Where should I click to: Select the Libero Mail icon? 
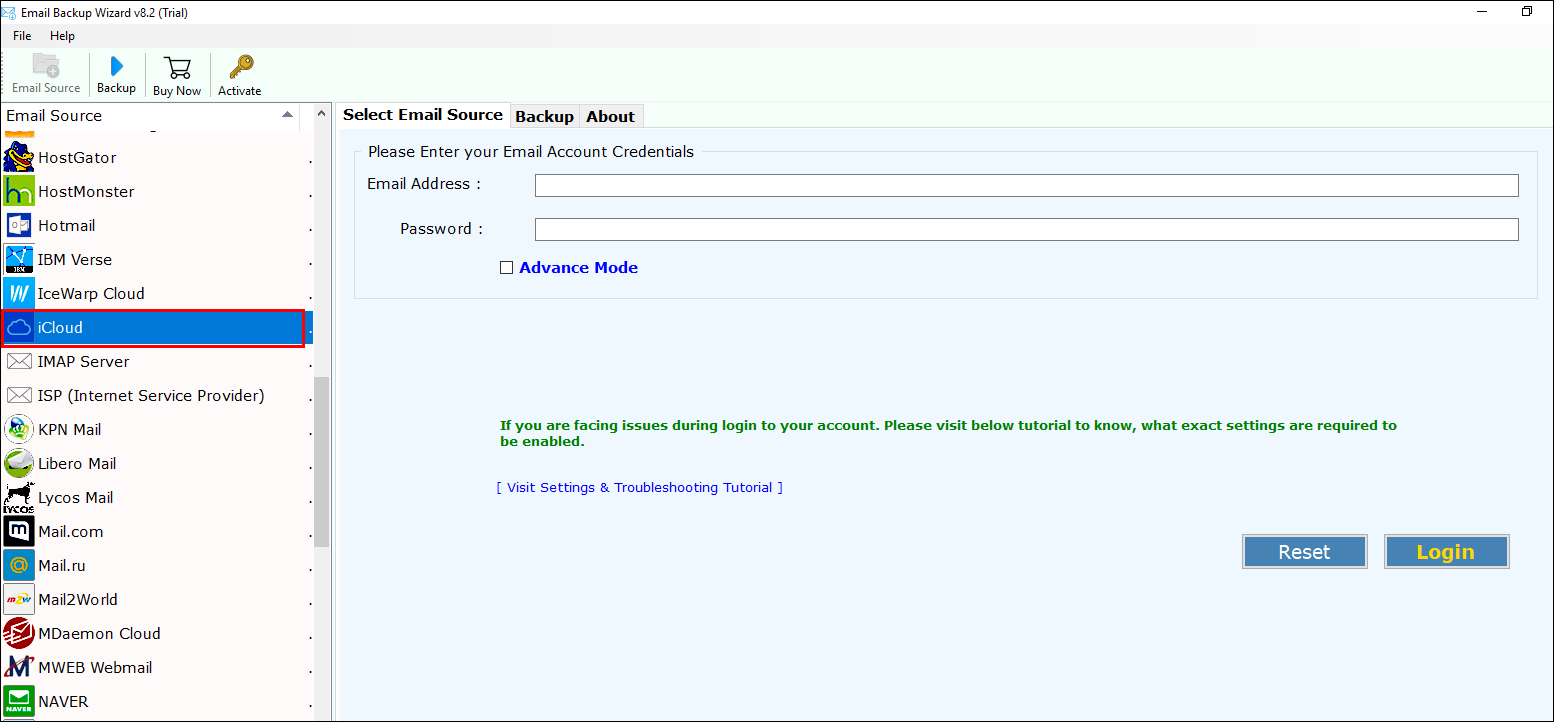click(19, 464)
